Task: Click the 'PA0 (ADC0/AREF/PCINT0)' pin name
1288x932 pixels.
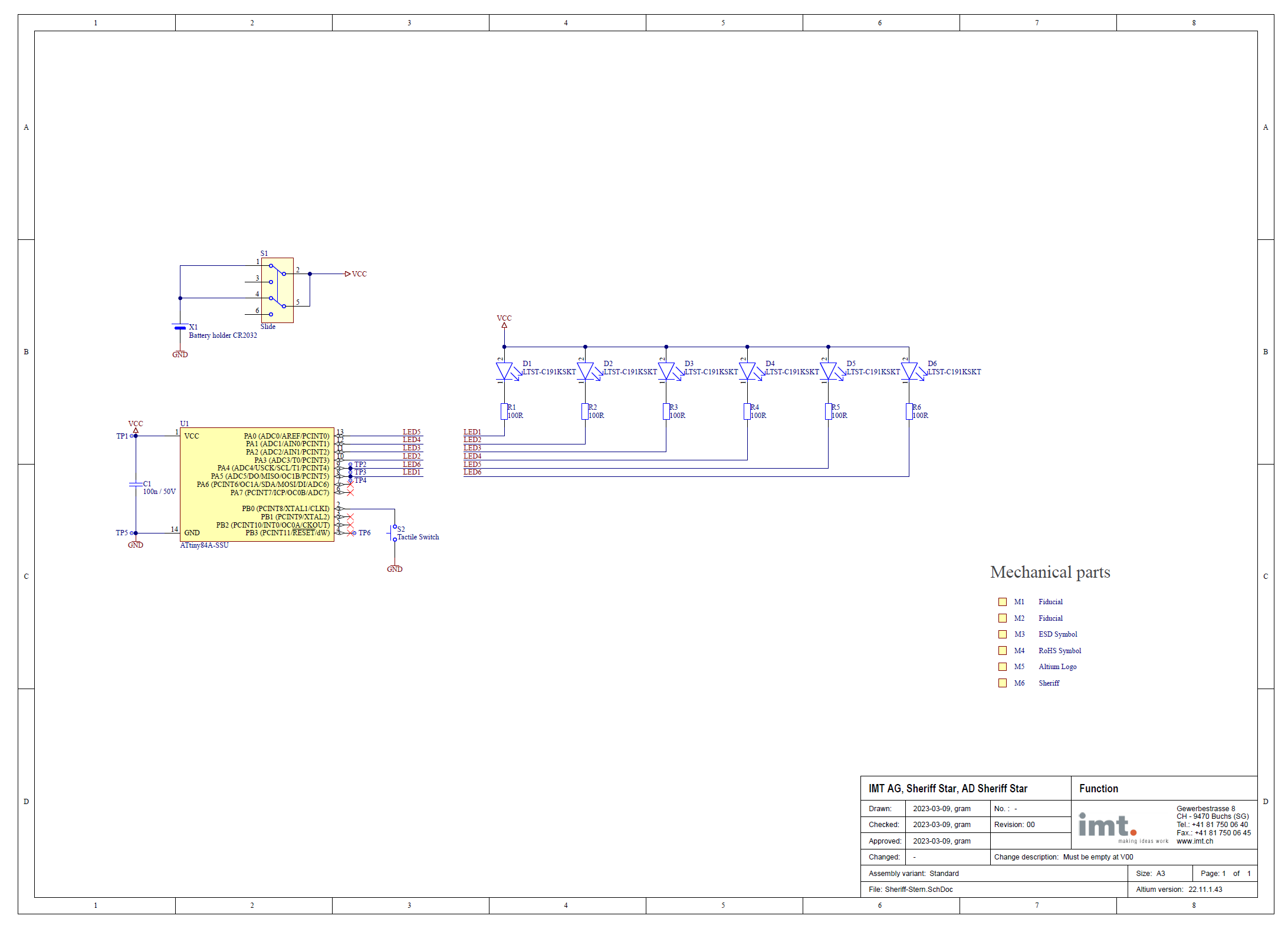Action: click(x=287, y=436)
